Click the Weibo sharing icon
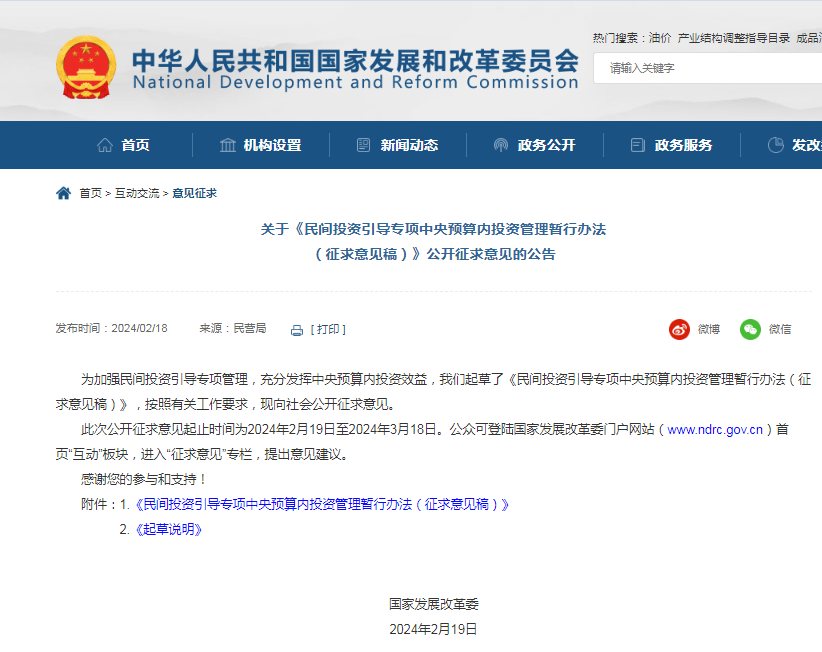This screenshot has height=652, width=822. (679, 330)
